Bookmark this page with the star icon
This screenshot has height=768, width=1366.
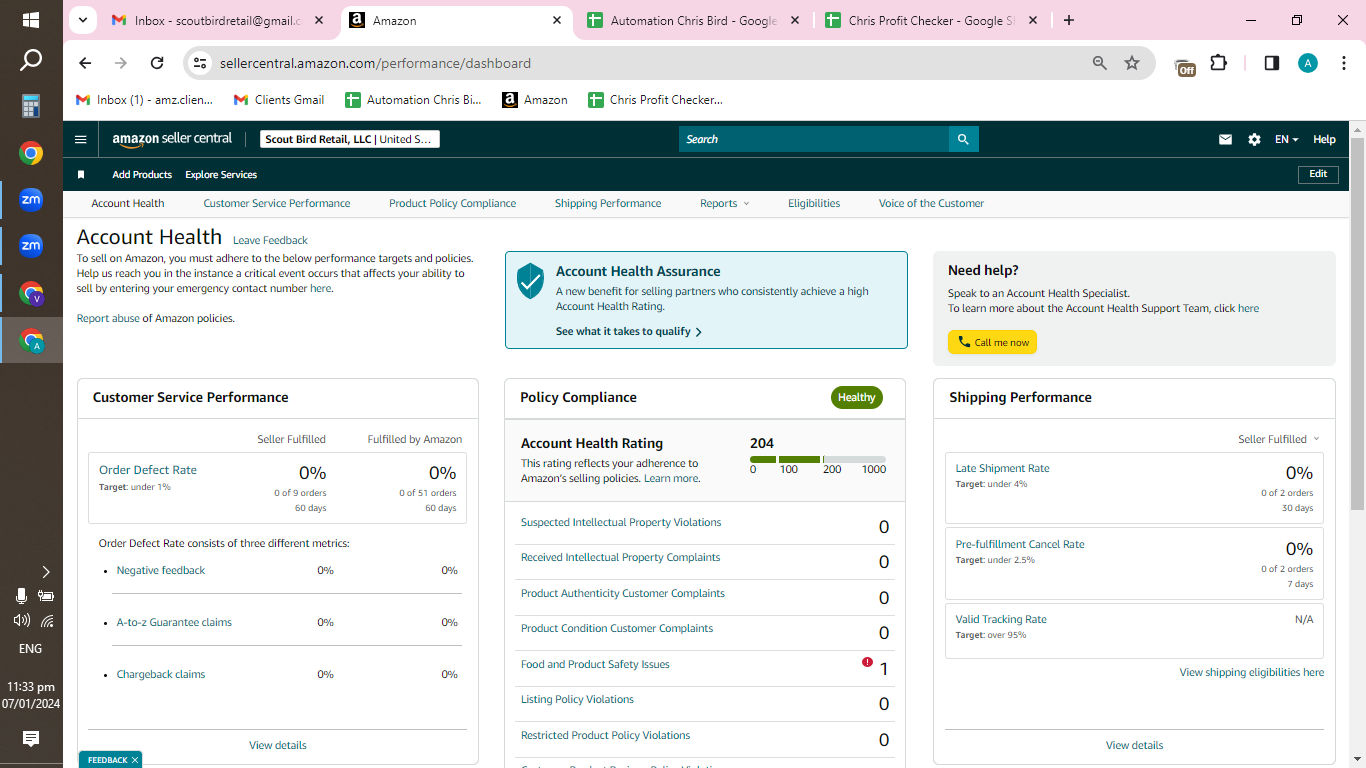tap(1132, 63)
